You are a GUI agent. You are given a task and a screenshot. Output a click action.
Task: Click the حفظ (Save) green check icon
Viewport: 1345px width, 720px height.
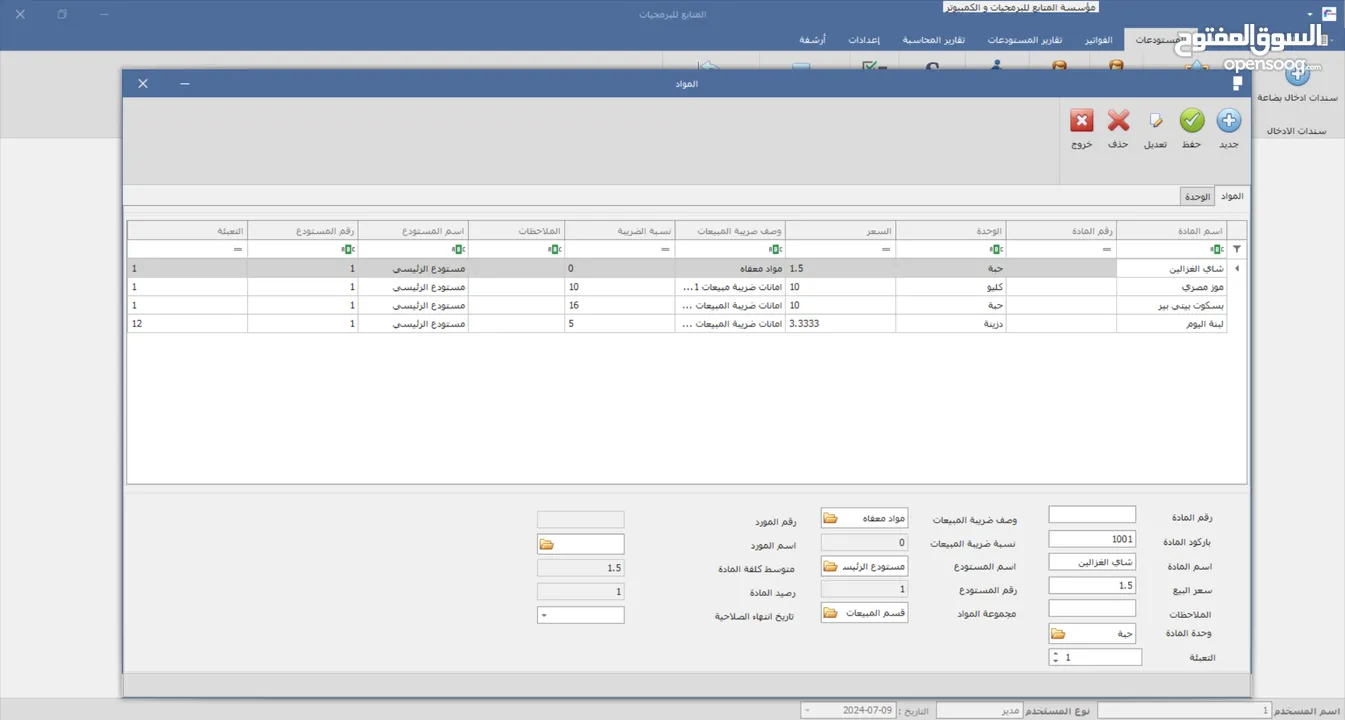point(1191,121)
